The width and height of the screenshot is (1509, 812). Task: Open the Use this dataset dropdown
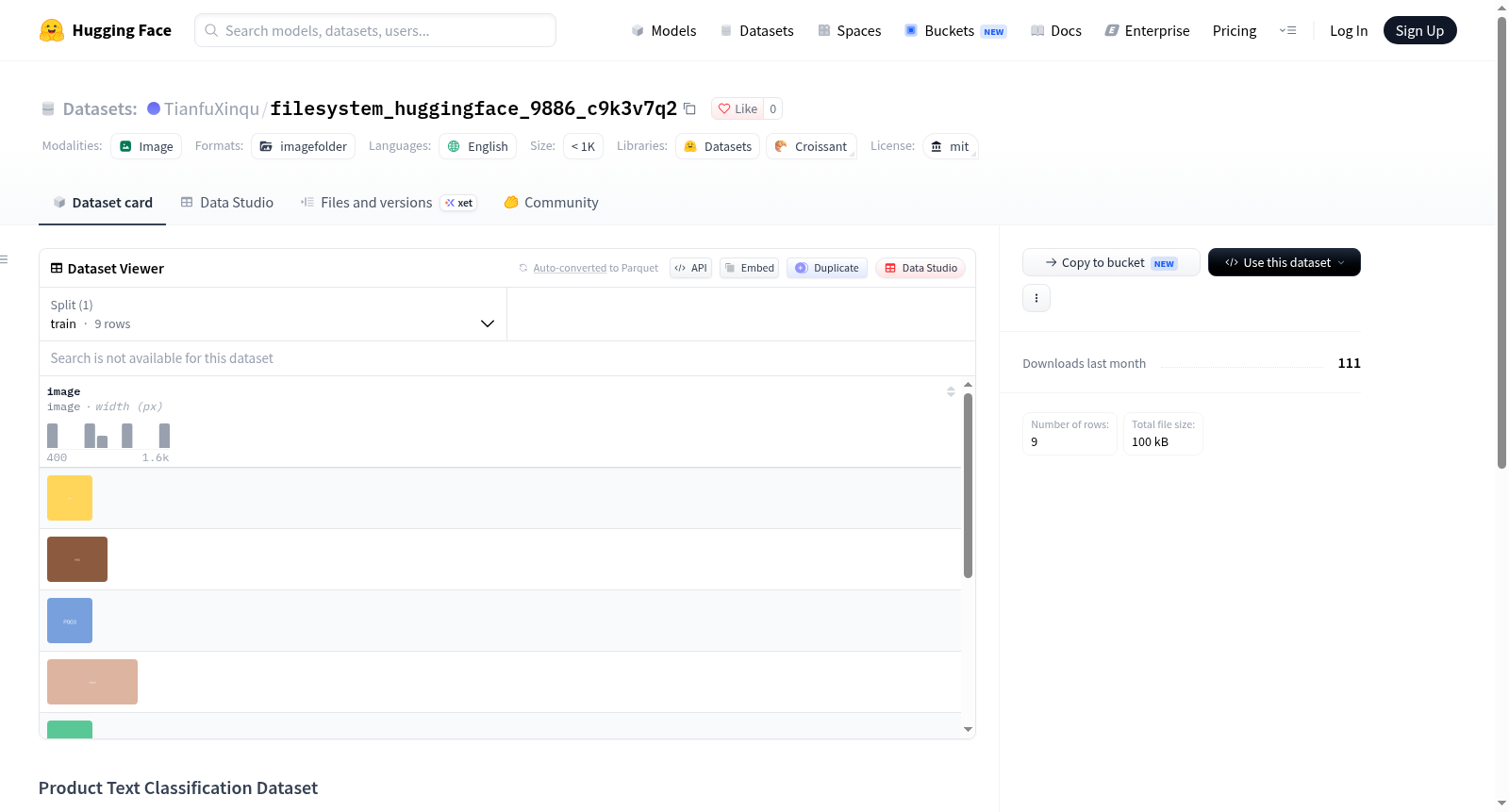pos(1284,262)
